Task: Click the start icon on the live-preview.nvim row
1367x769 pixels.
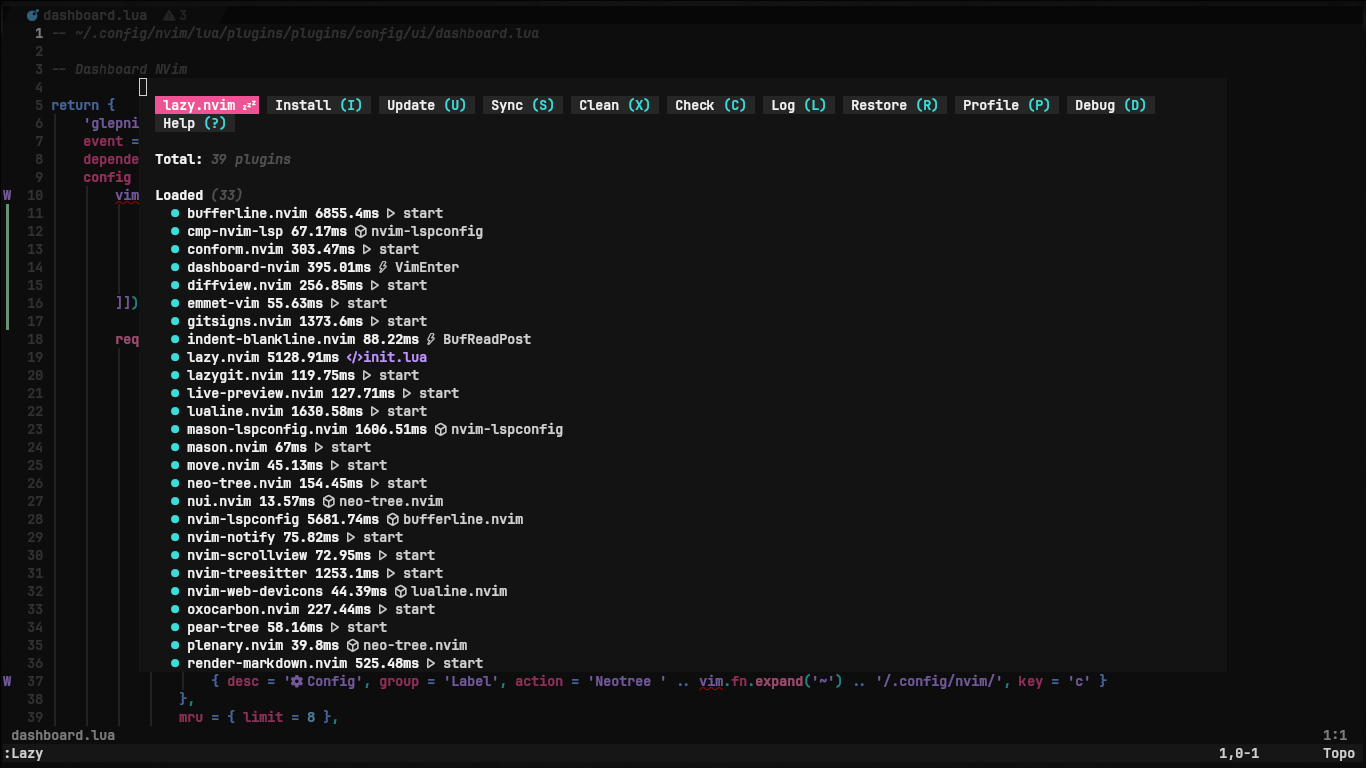Action: tap(407, 393)
